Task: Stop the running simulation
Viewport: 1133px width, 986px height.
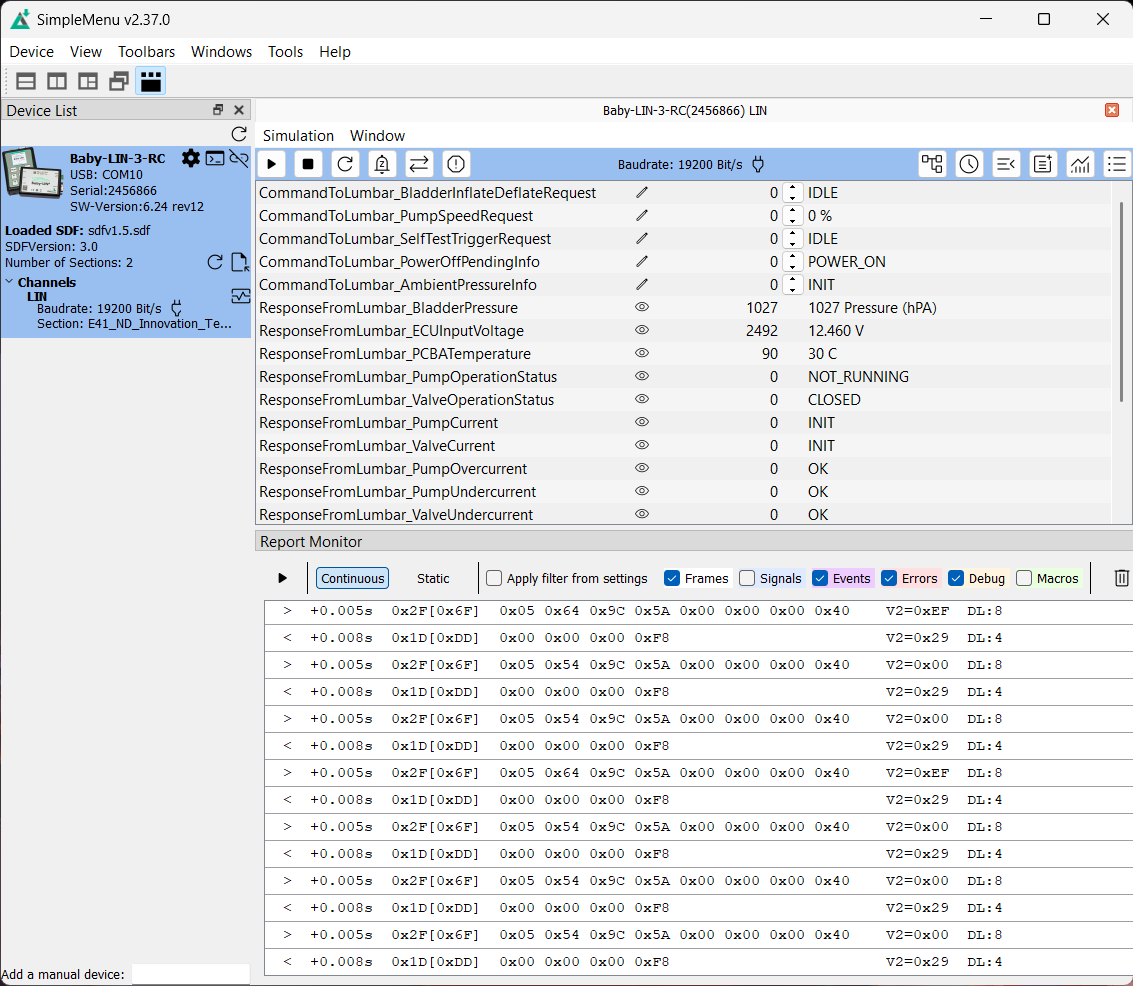Action: click(308, 164)
